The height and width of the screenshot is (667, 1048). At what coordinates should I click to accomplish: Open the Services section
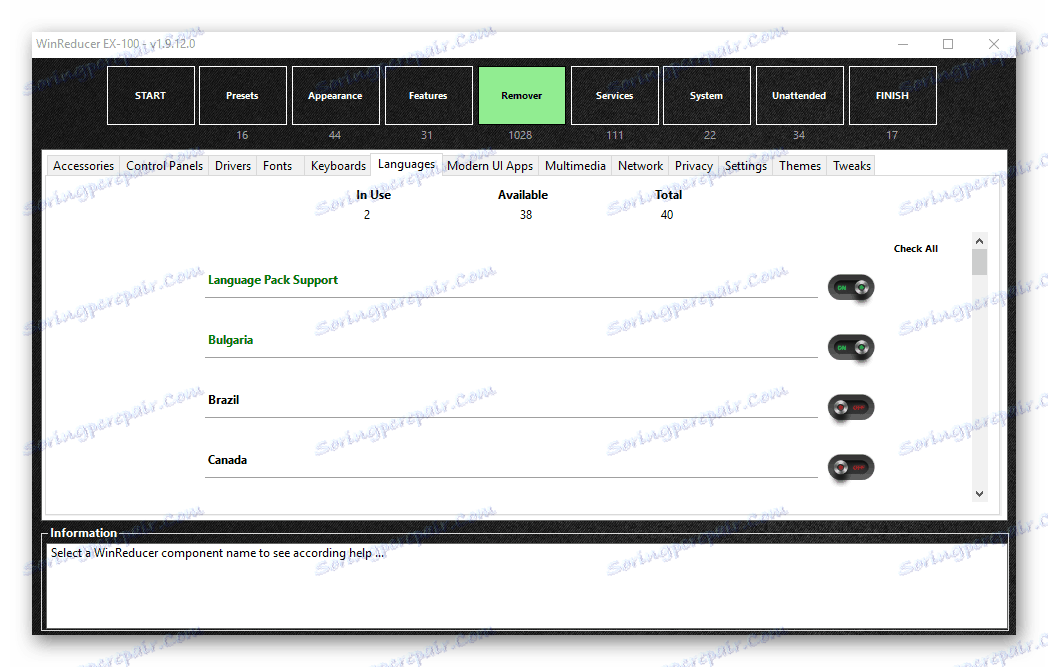(x=614, y=96)
